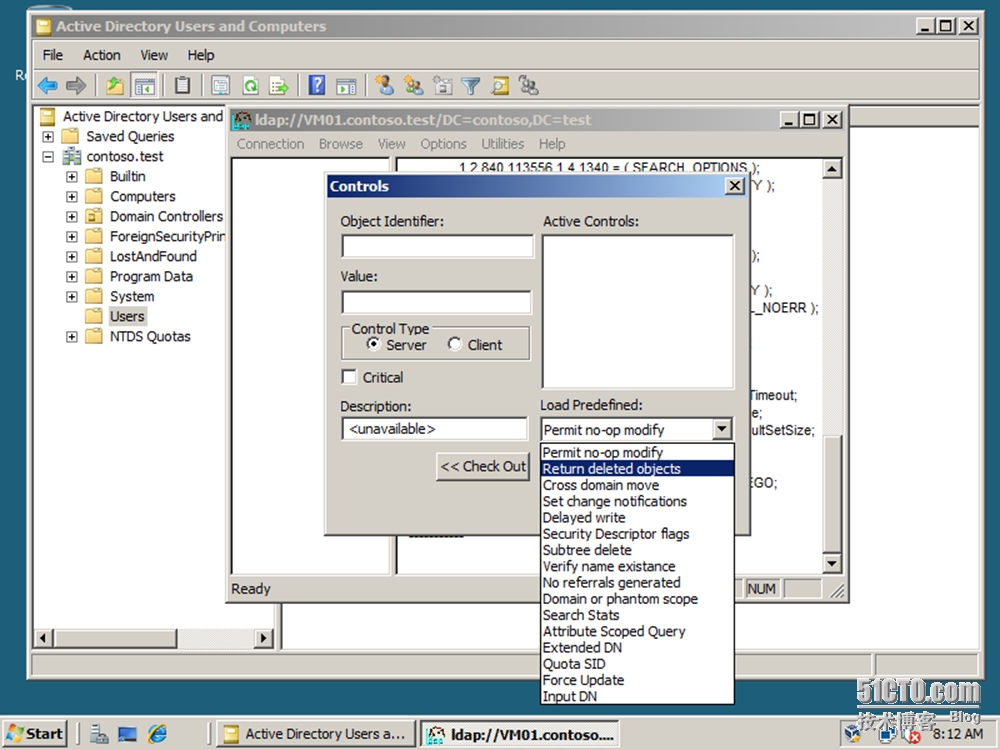Click the Create new organizational unit icon
The image size is (1000, 750).
click(x=443, y=85)
